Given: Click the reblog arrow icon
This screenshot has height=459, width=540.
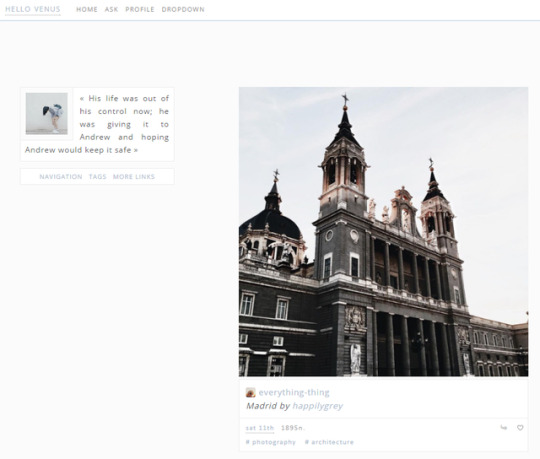Looking at the screenshot, I should click(504, 428).
